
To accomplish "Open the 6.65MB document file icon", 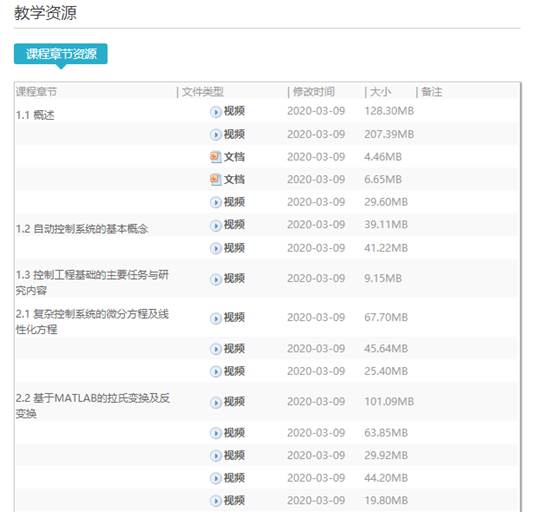I will [215, 179].
